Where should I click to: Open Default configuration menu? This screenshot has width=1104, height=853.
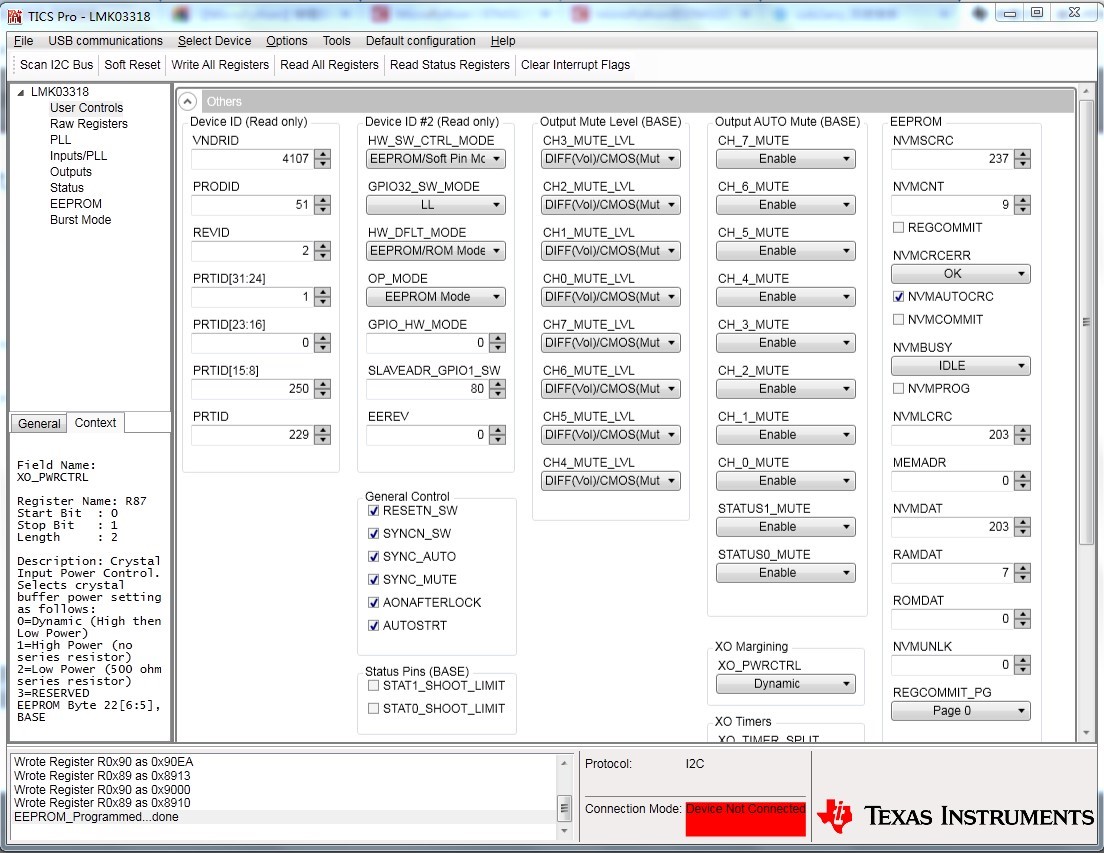(x=420, y=41)
